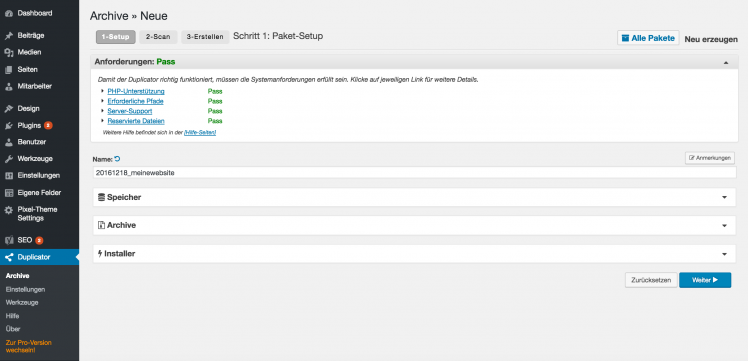Image resolution: width=748 pixels, height=361 pixels.
Task: Open the Reservierte Dateien link
Action: point(136,121)
